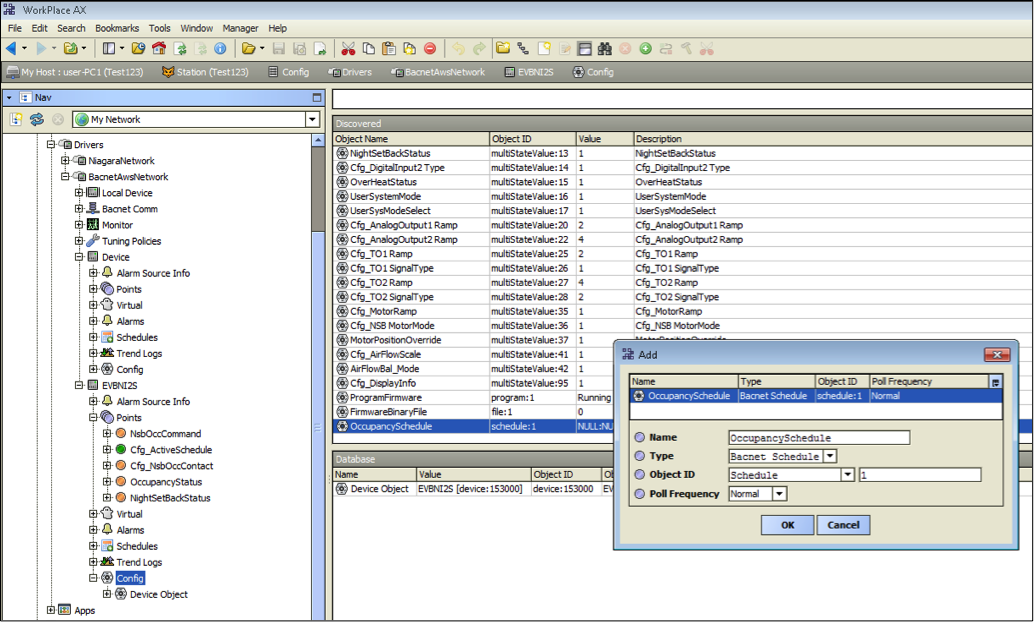Open the Bookmarks menu
Viewport: 1034px width, 622px height.
pos(117,28)
